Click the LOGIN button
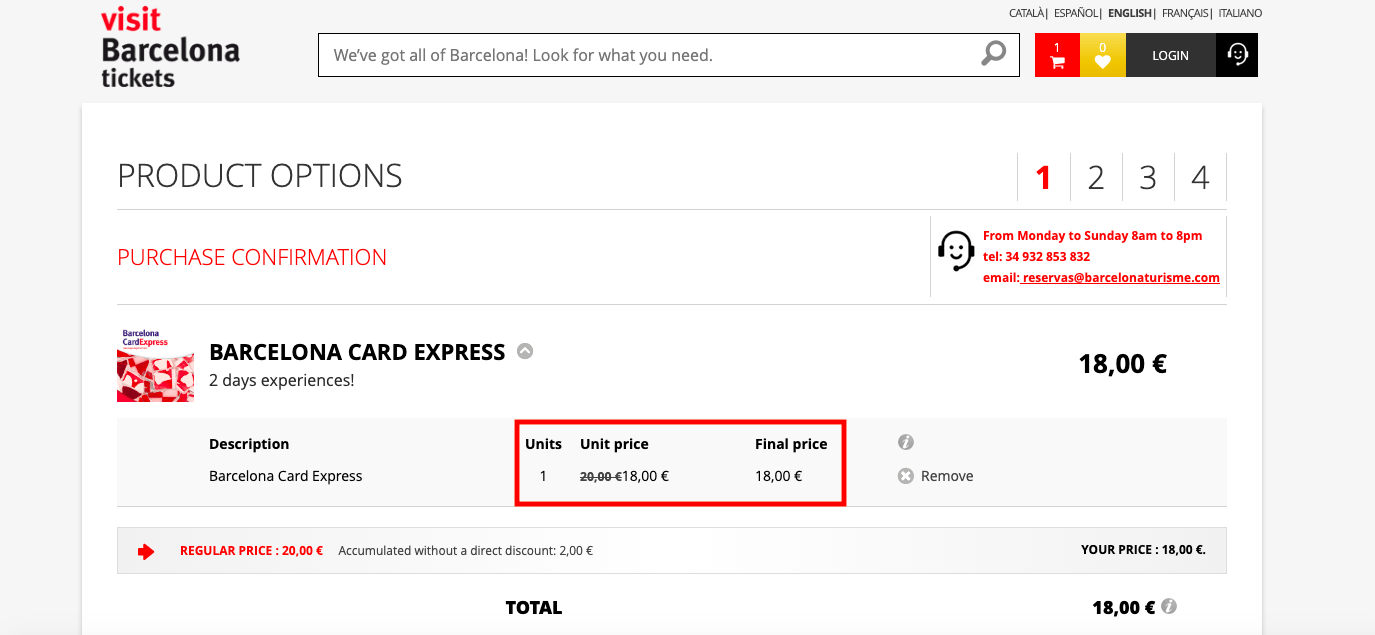Viewport: 1375px width, 635px height. (x=1170, y=55)
